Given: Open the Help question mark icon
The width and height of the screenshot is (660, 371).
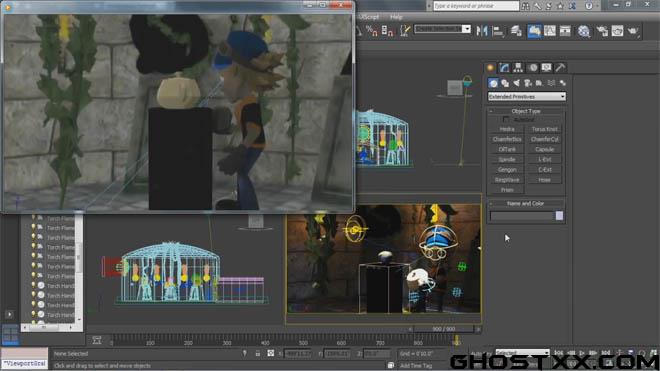Looking at the screenshot, I should point(589,6).
